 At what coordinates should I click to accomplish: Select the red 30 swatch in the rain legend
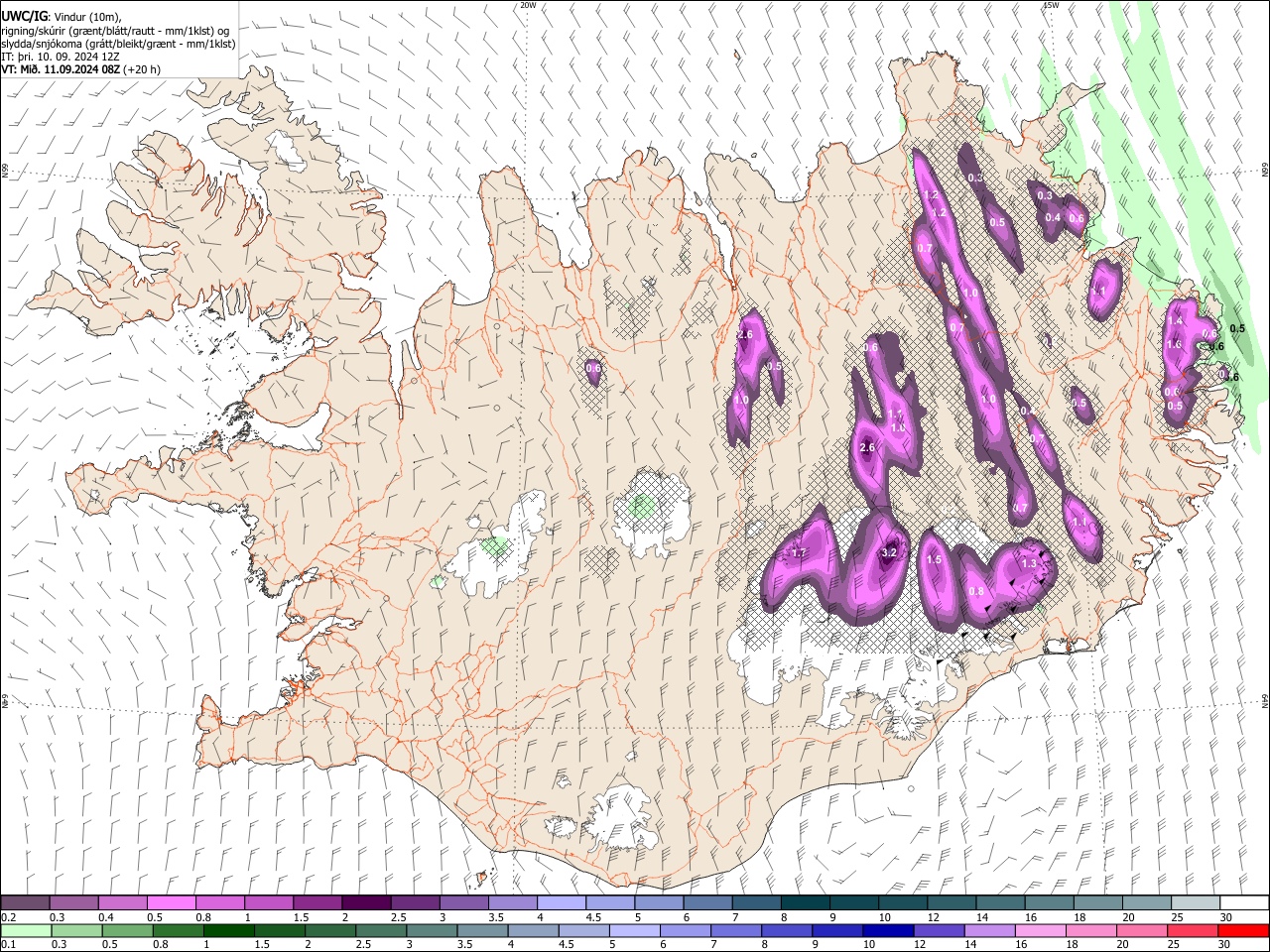[1243, 930]
